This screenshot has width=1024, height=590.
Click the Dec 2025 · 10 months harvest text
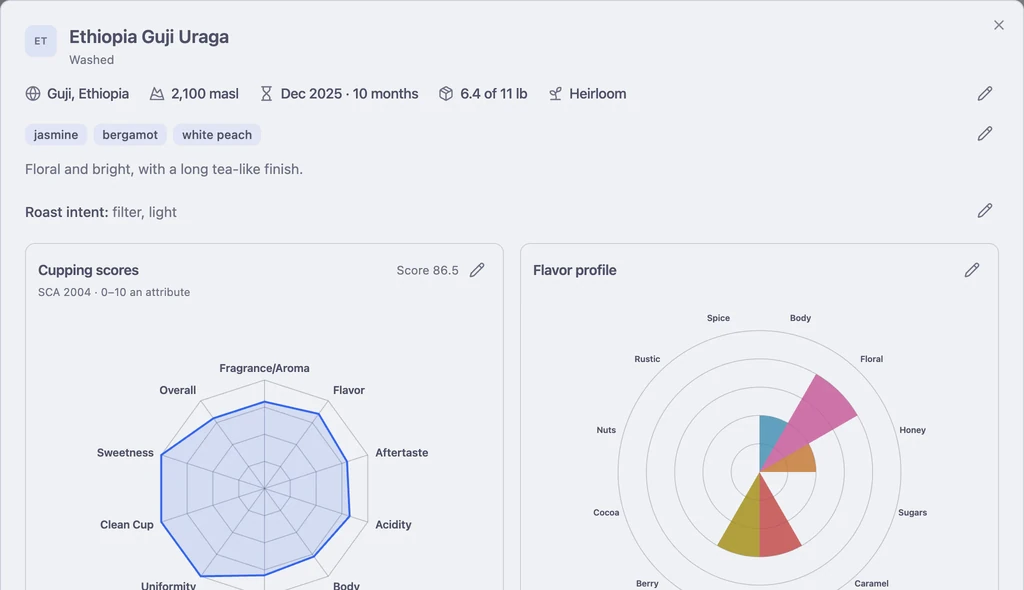tap(349, 93)
